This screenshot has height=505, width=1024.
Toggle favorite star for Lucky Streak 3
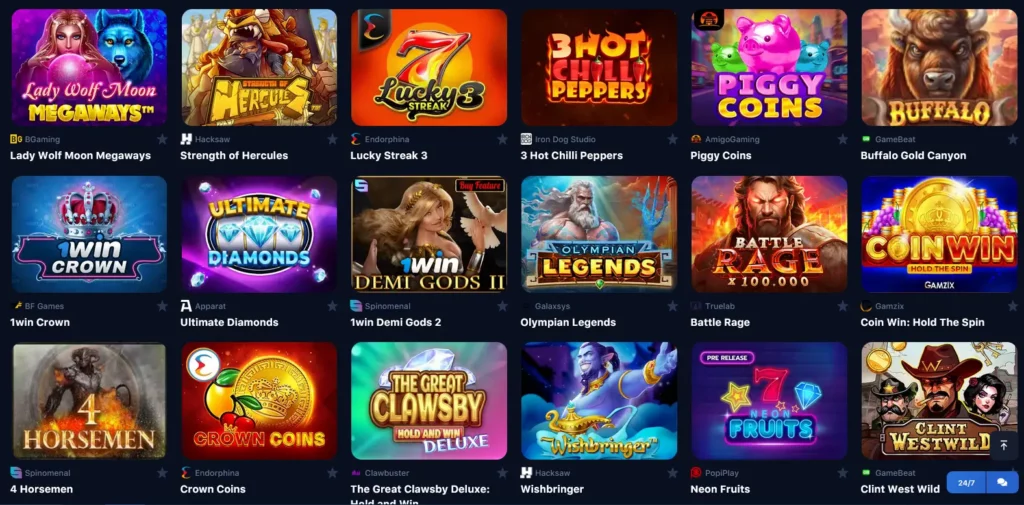(x=502, y=139)
